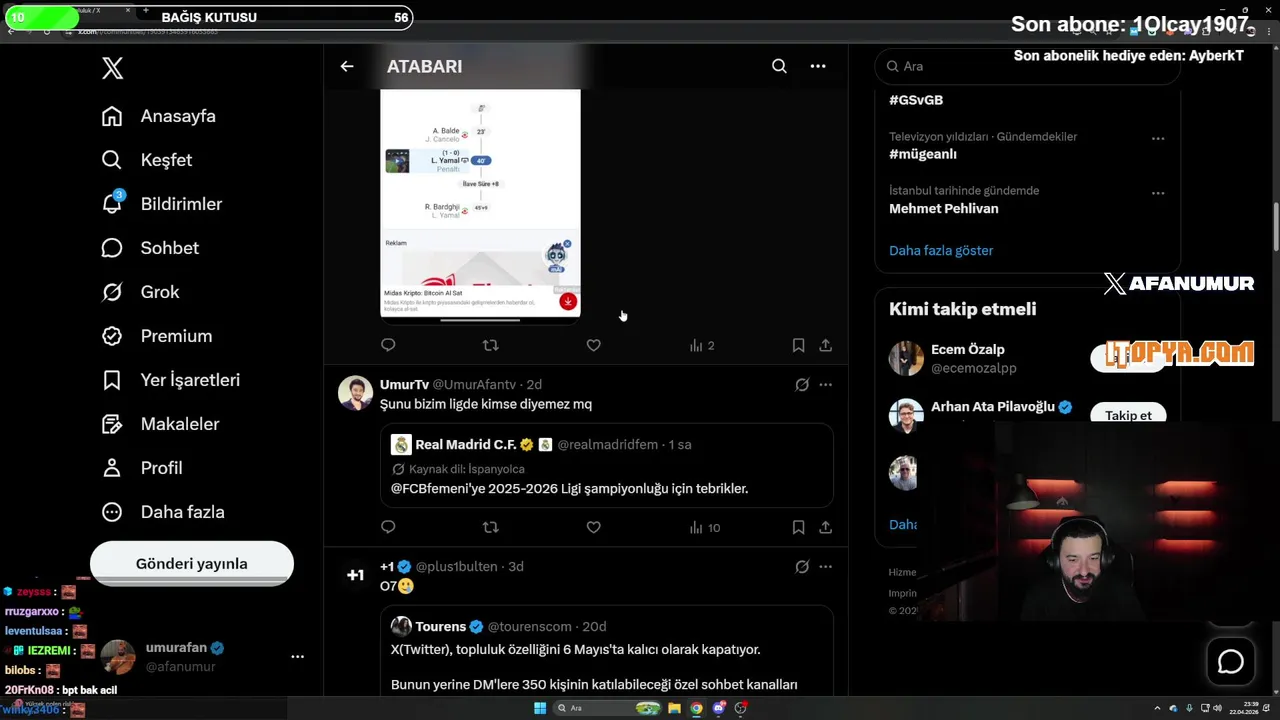Search within ATABARI community icon

coord(779,66)
